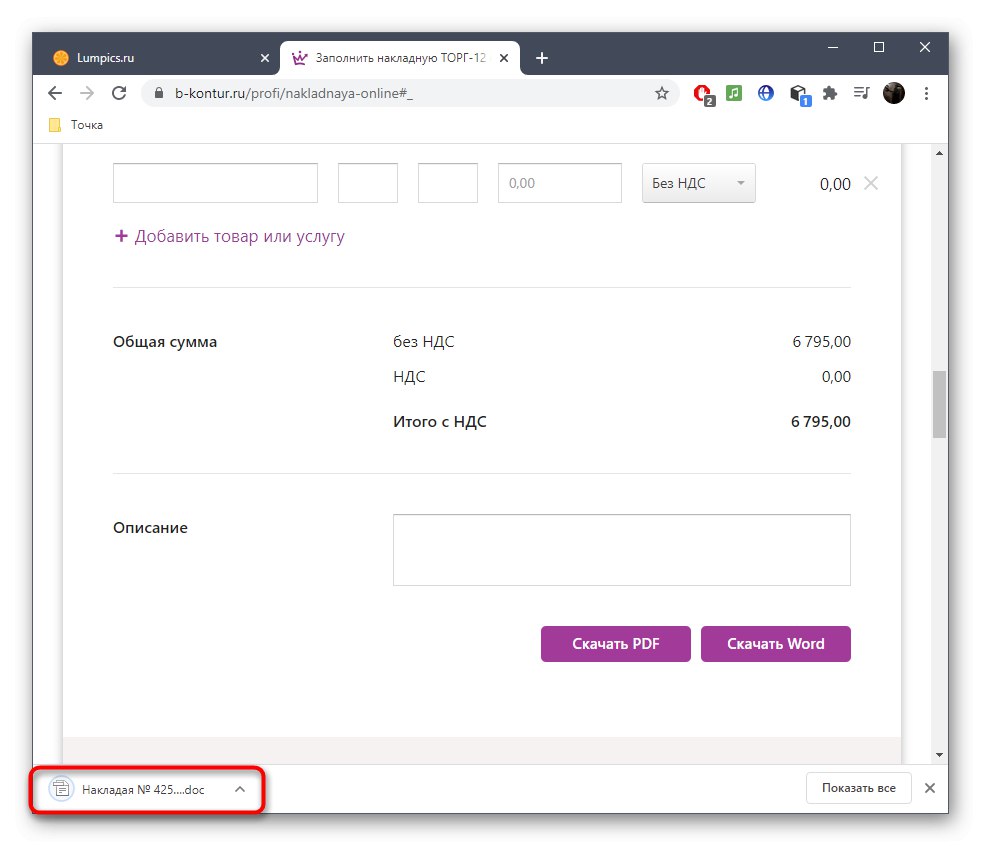Click the Скачать PDF button
Viewport: 981px width, 846px height.
tap(616, 643)
